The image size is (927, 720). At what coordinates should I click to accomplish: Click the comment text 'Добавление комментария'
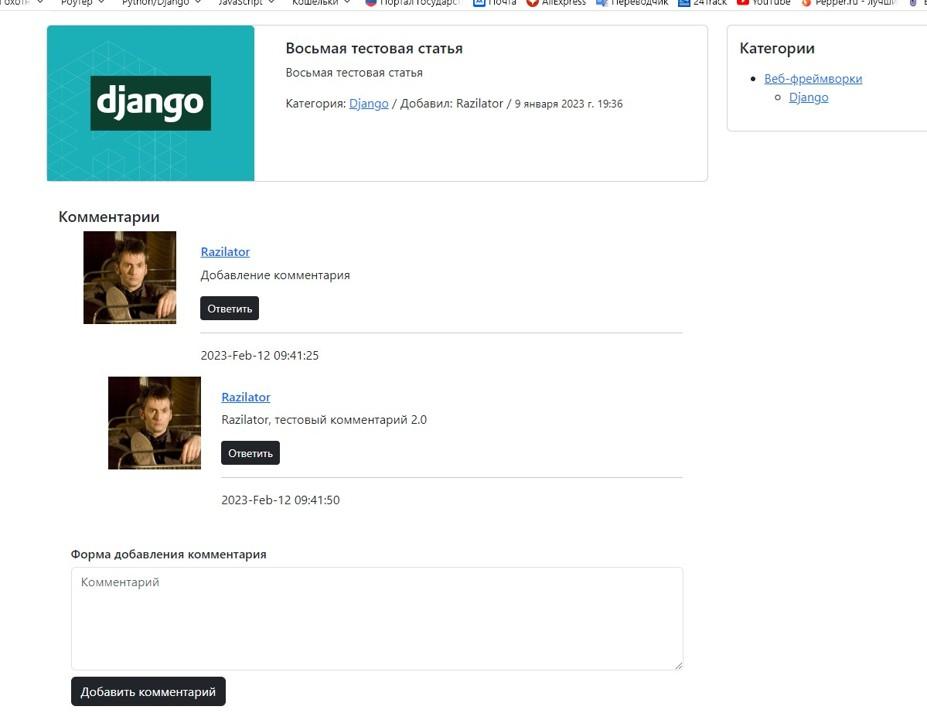point(275,275)
